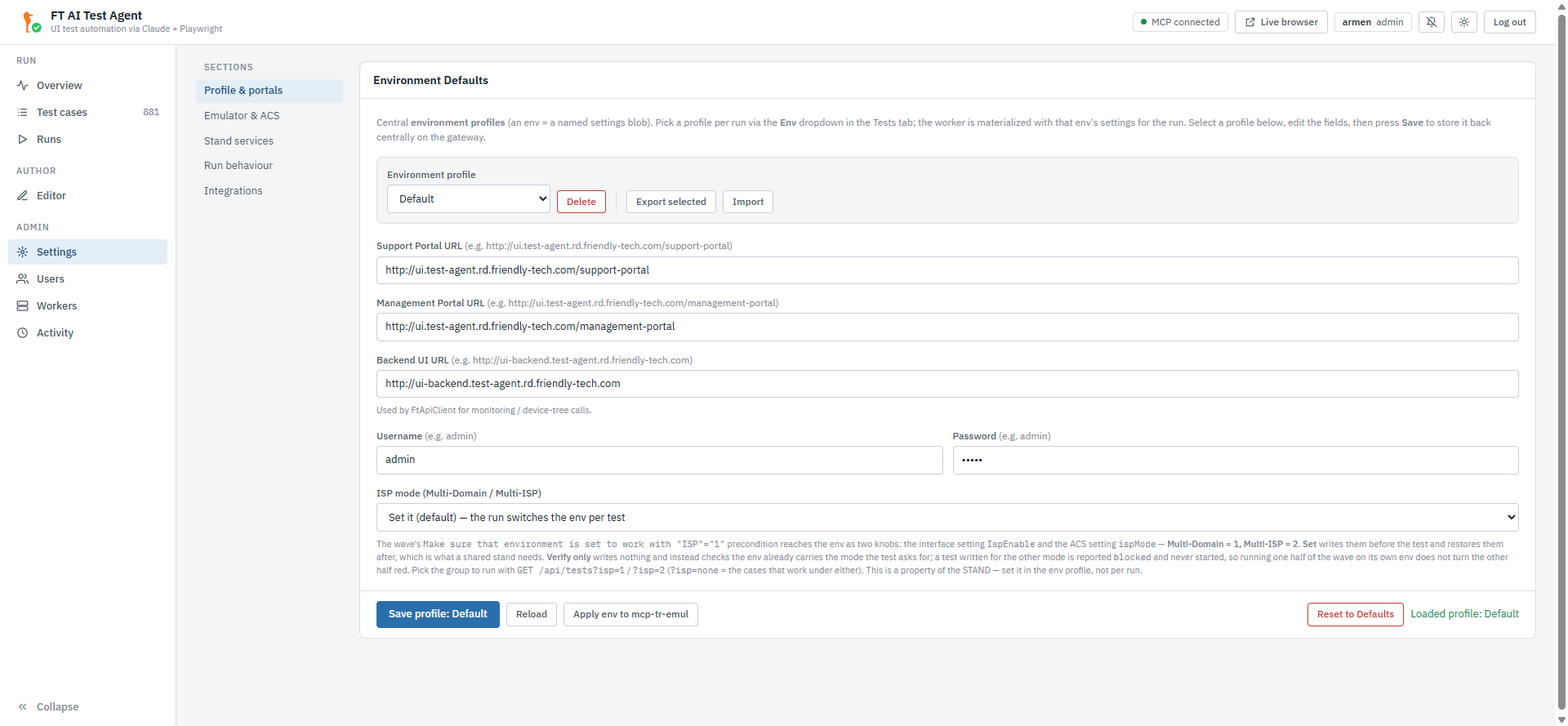Viewport: 1568px width, 726px height.
Task: Open the Users admin page
Action: (x=88, y=279)
